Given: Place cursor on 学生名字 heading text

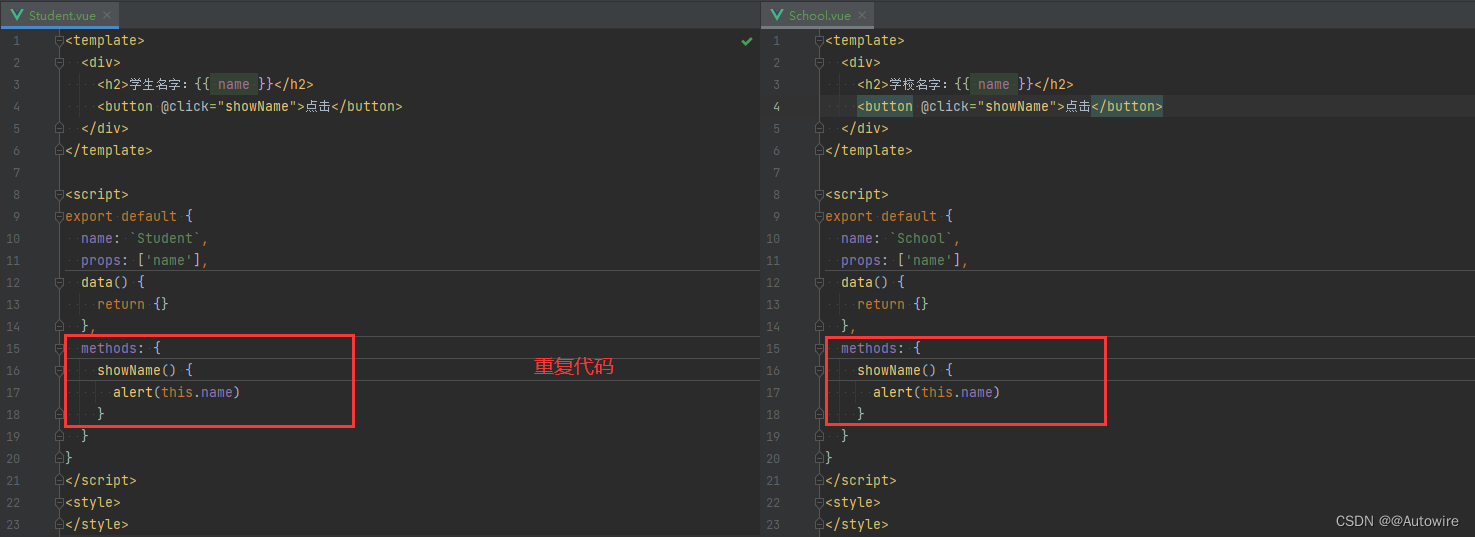Looking at the screenshot, I should 159,85.
